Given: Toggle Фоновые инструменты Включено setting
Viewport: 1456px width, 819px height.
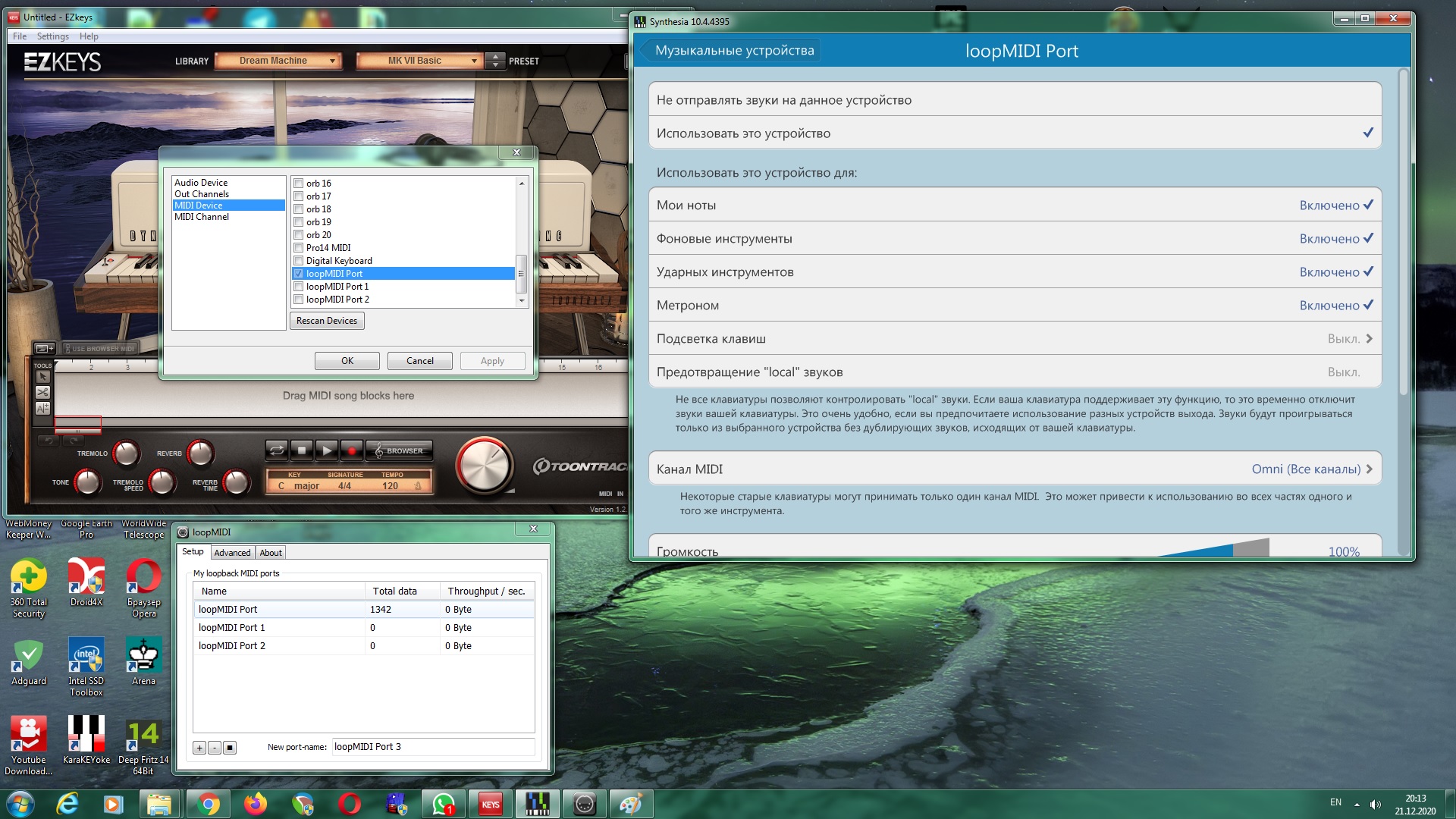Looking at the screenshot, I should click(1015, 239).
